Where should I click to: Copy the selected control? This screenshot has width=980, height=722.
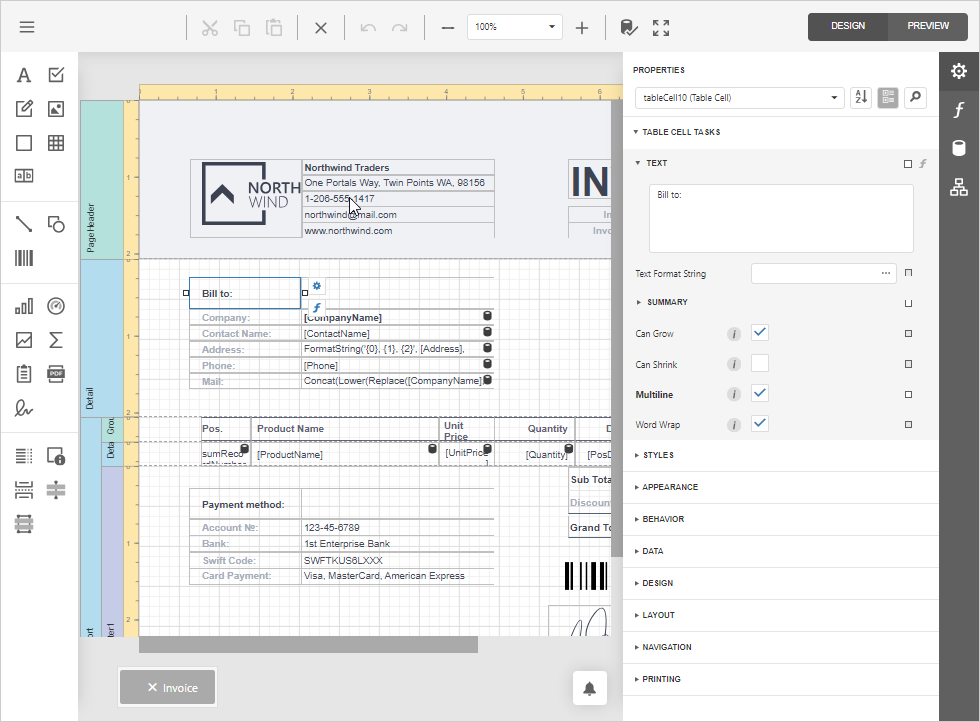point(242,28)
